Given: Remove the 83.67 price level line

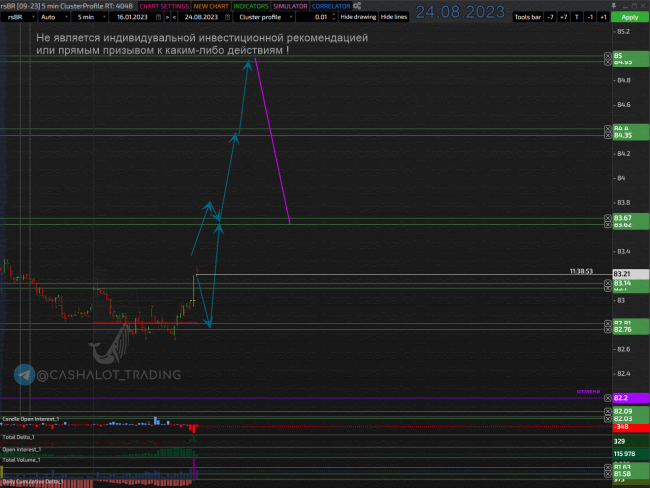Looking at the screenshot, I should coord(607,218).
